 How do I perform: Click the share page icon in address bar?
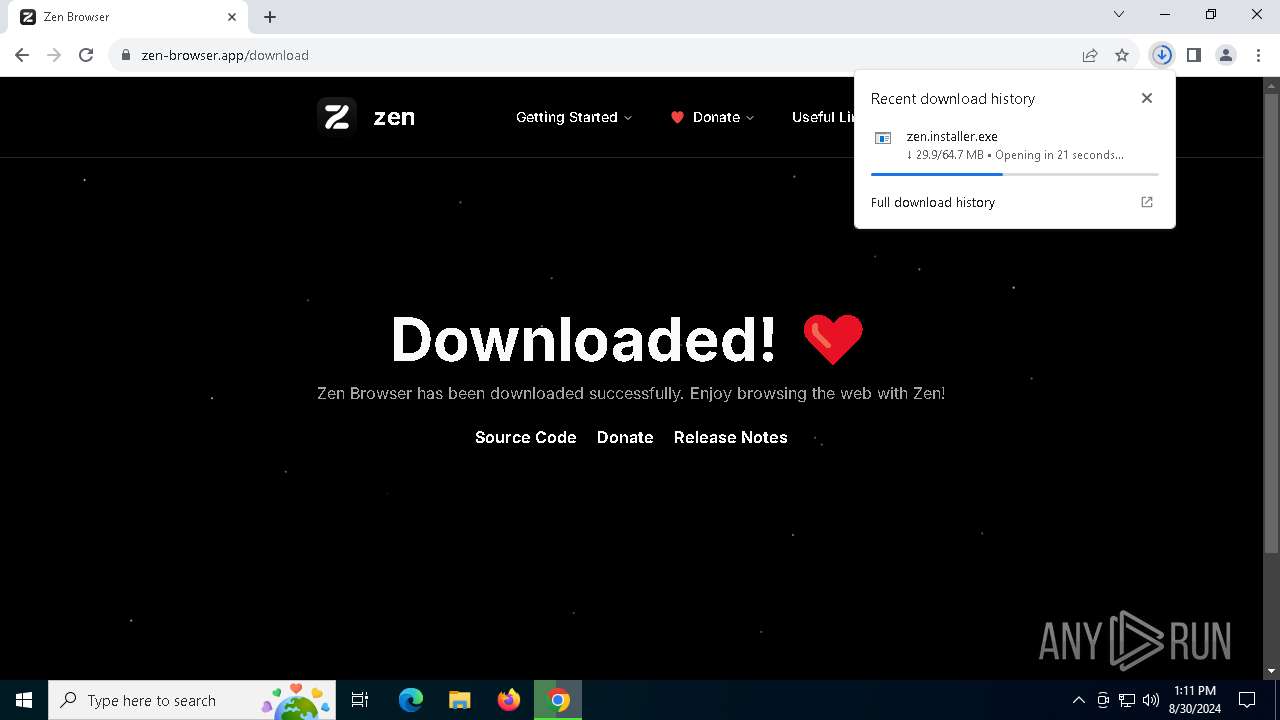pyautogui.click(x=1090, y=55)
